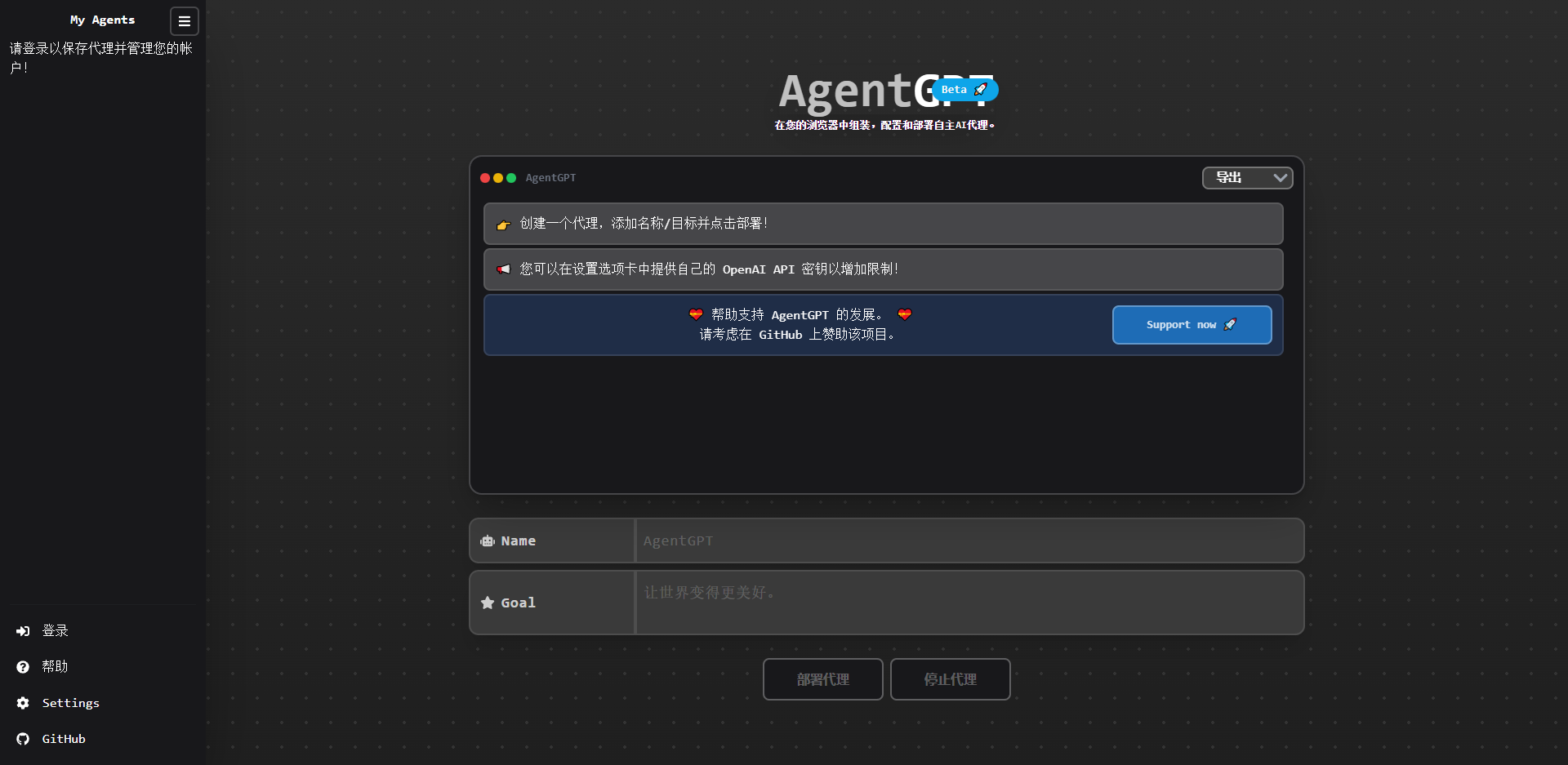
Task: Click the GitHub icon in sidebar
Action: coord(23,739)
